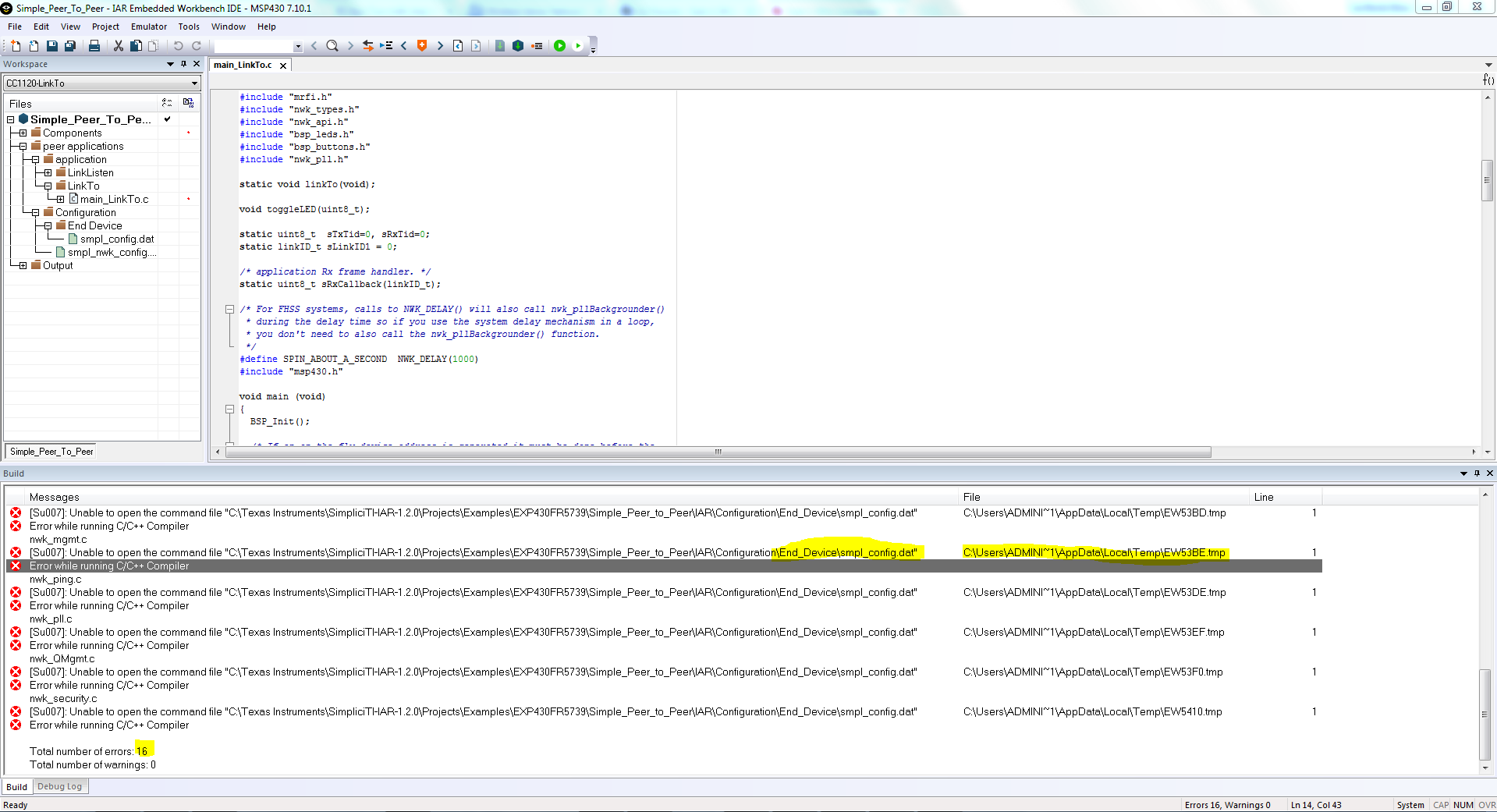
Task: Open the Build panel options arrow
Action: coord(1463,473)
